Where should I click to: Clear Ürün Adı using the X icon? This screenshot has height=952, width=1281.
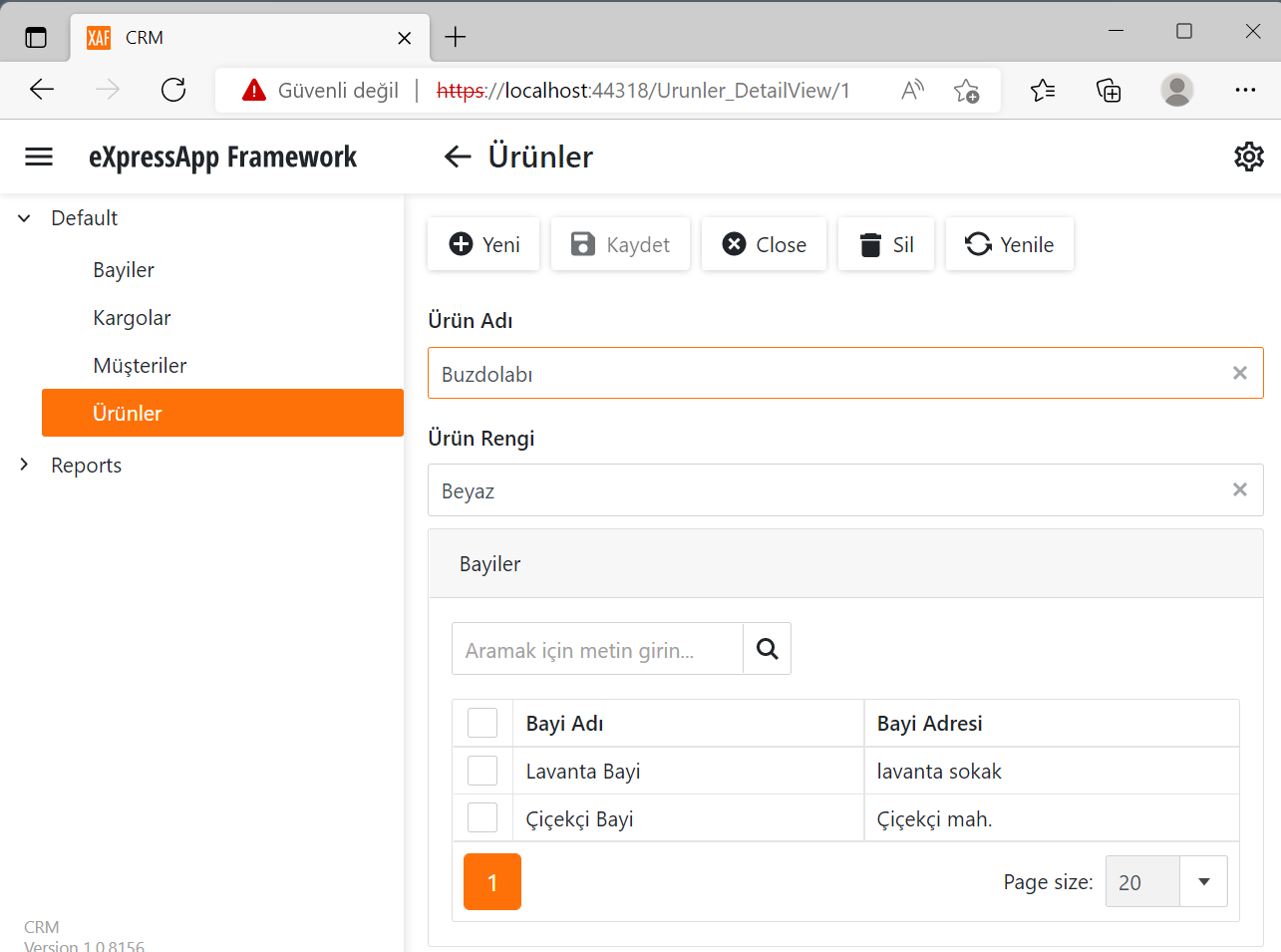click(1239, 372)
